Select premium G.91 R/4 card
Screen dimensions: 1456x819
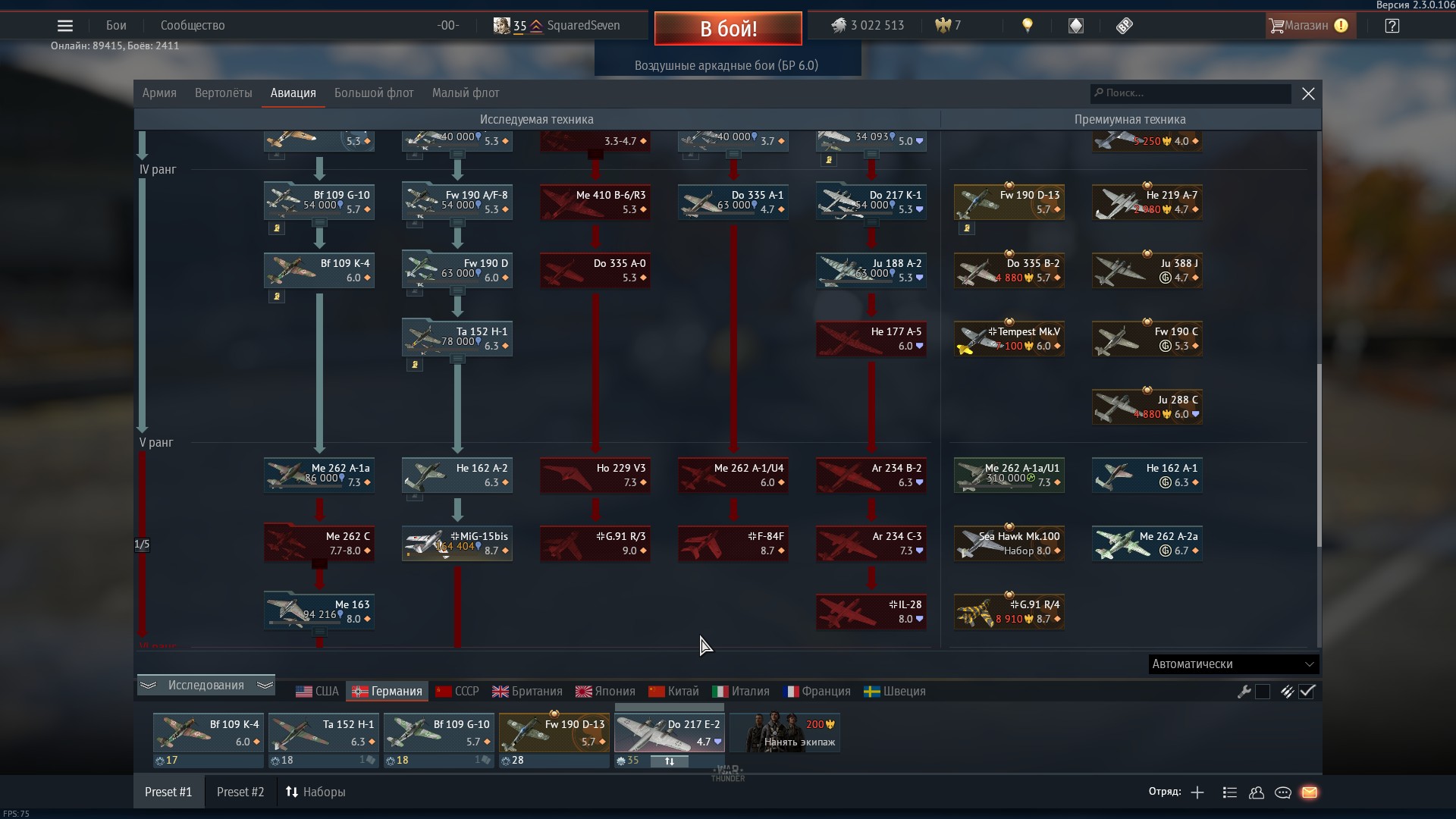(x=1009, y=612)
